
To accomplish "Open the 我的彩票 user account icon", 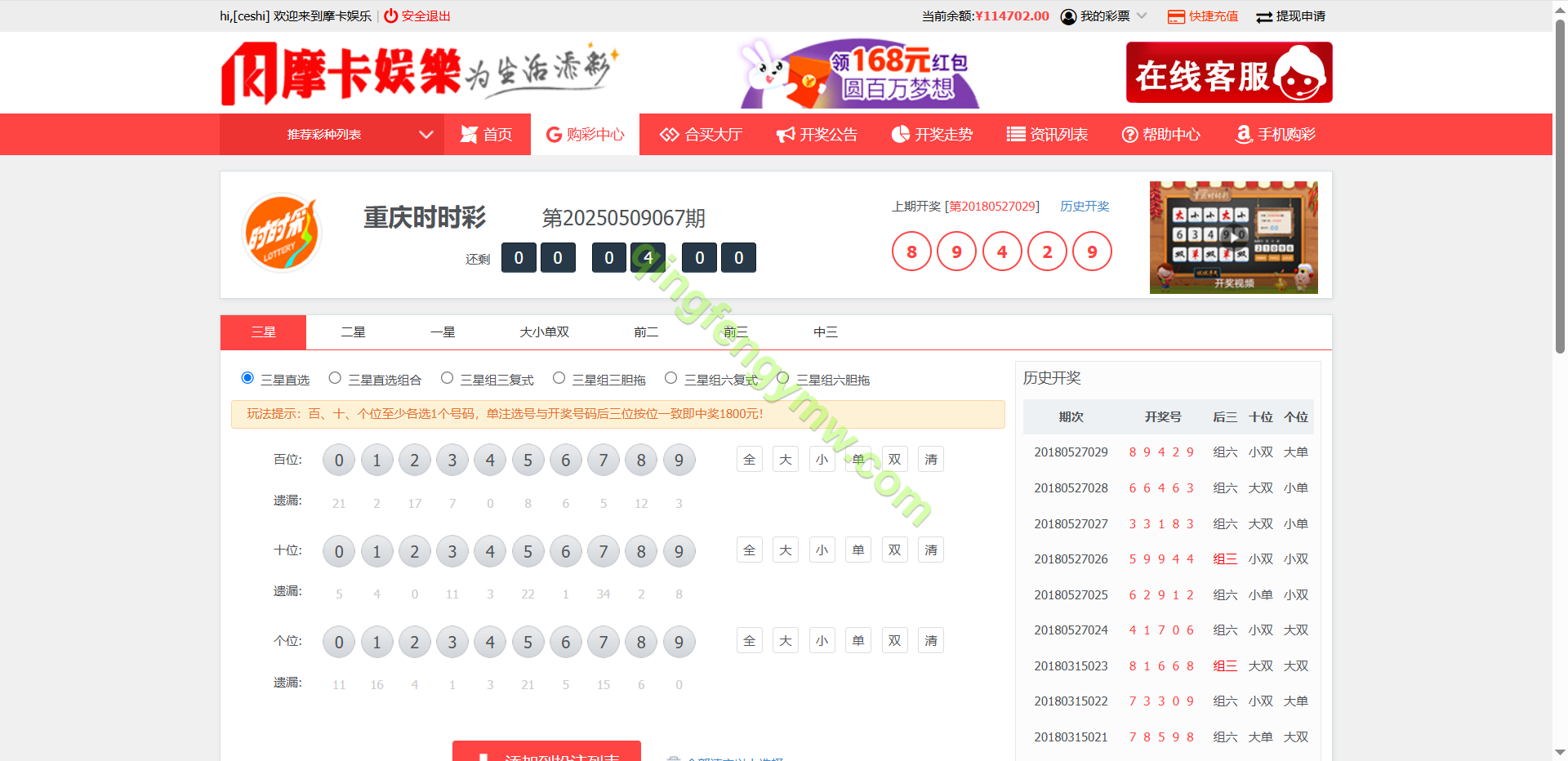I will [1068, 16].
